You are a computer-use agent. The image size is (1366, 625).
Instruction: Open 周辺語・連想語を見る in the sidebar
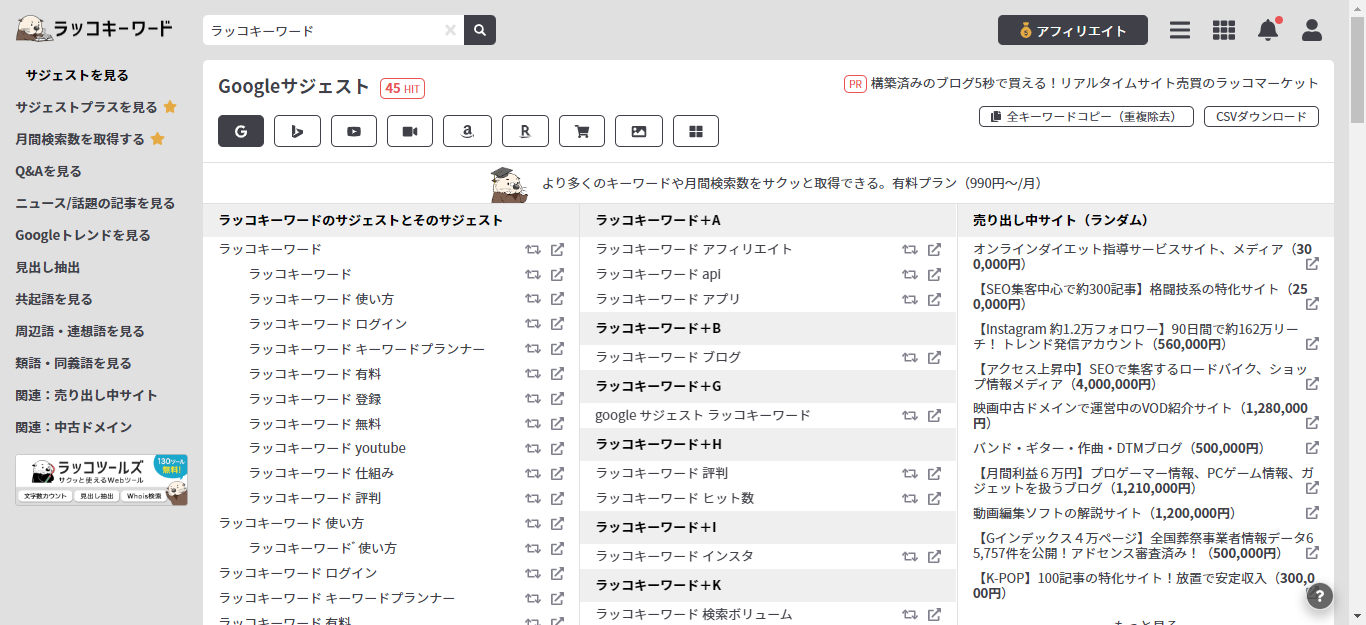pos(80,331)
